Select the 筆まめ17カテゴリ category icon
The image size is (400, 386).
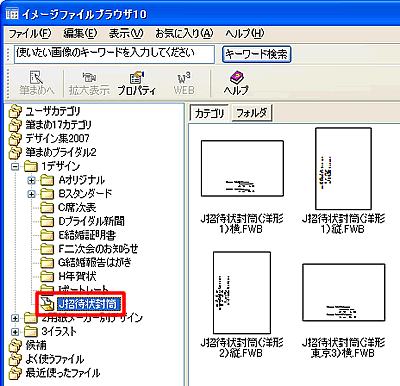[15, 125]
